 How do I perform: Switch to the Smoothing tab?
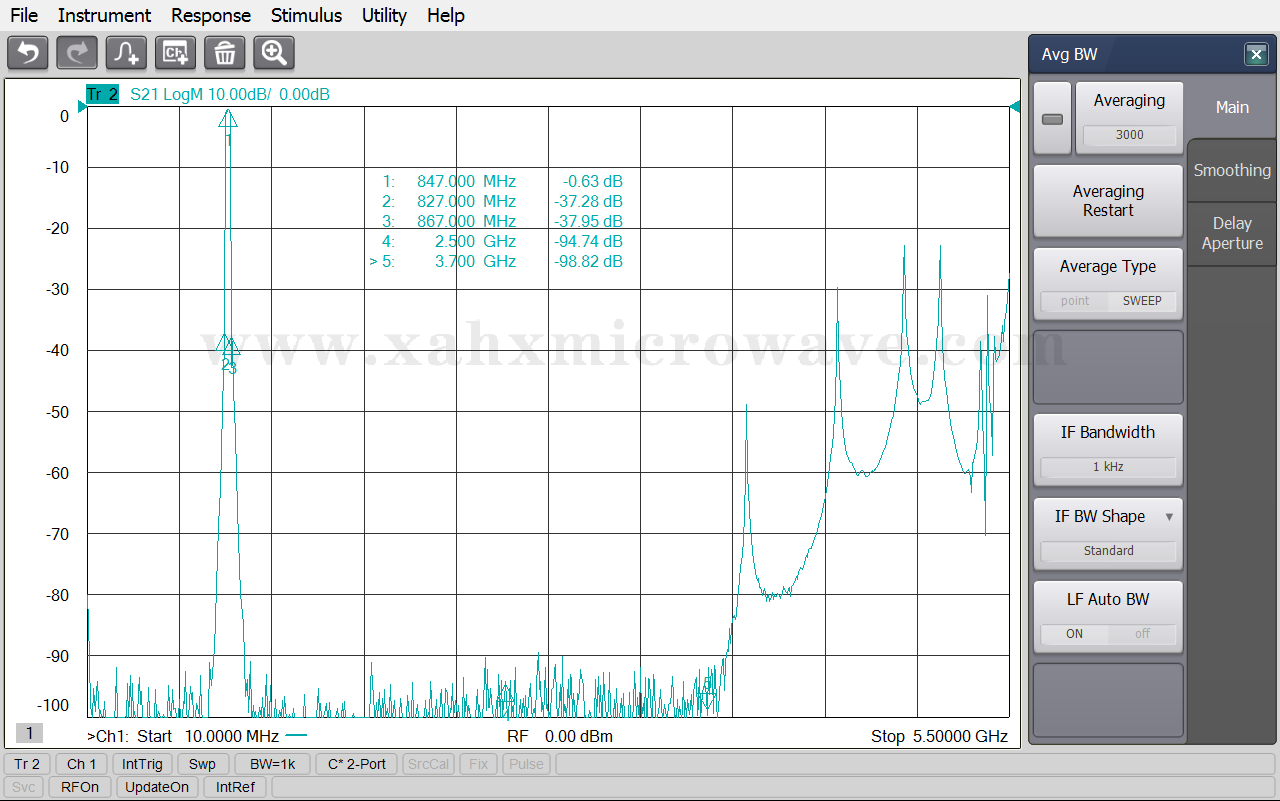point(1232,170)
